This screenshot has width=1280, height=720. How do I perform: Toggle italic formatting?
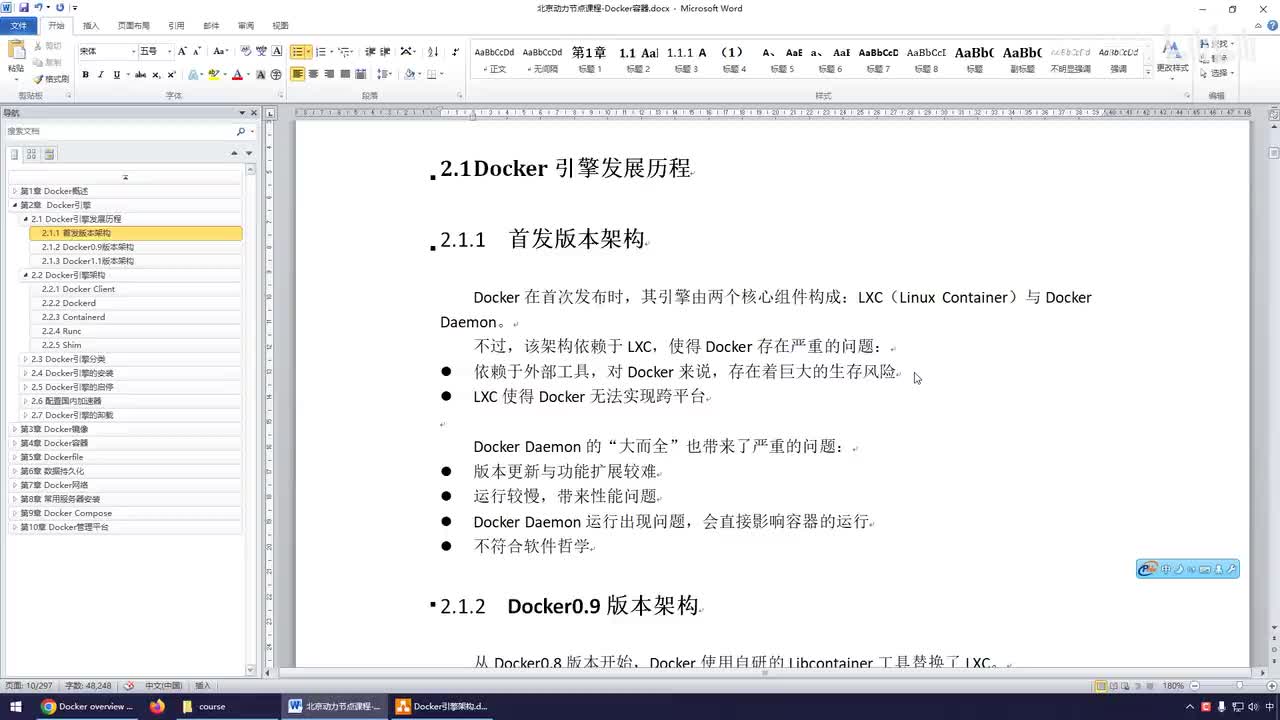pos(100,74)
